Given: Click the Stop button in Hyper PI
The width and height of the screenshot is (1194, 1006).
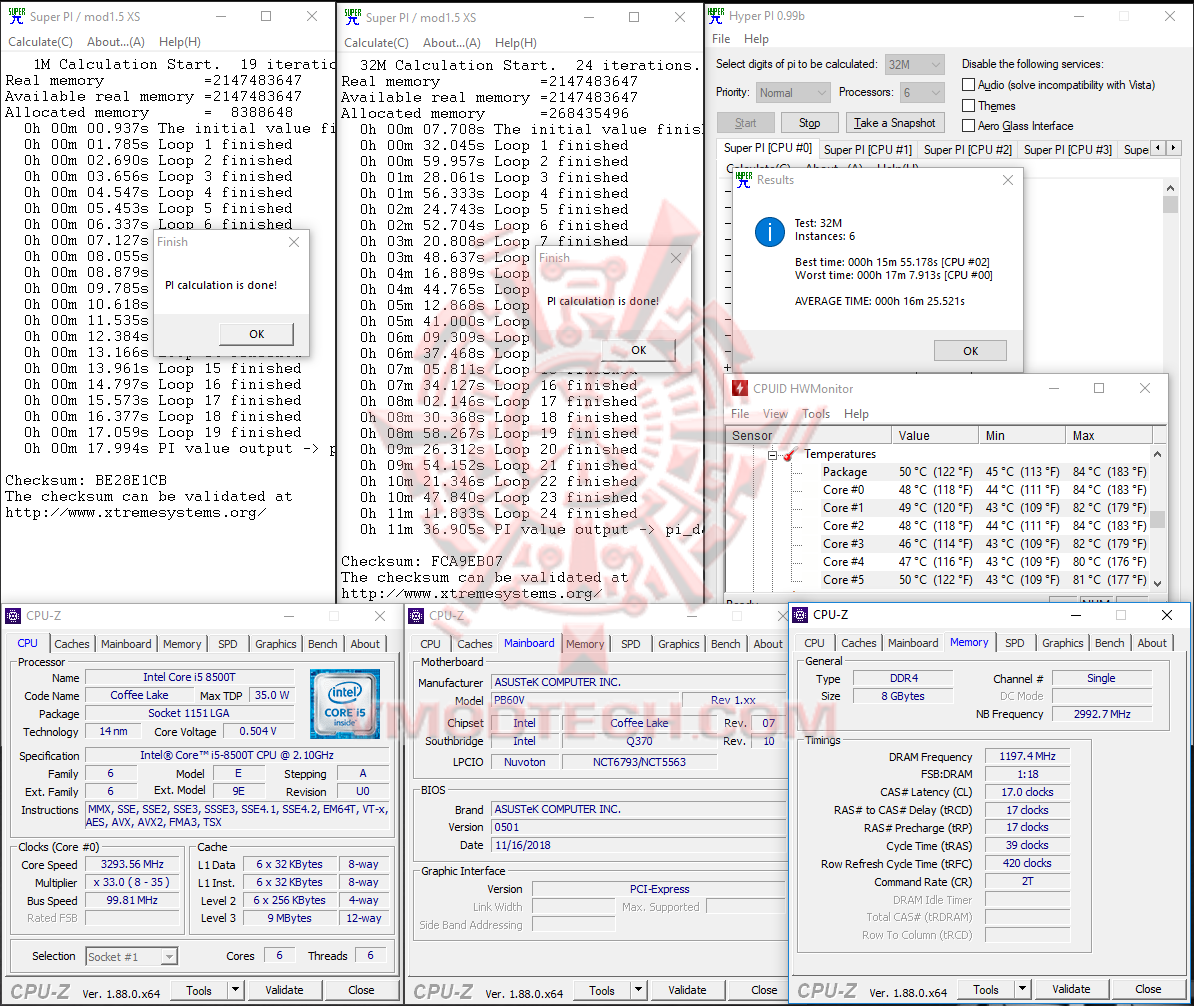Looking at the screenshot, I should tap(809, 123).
